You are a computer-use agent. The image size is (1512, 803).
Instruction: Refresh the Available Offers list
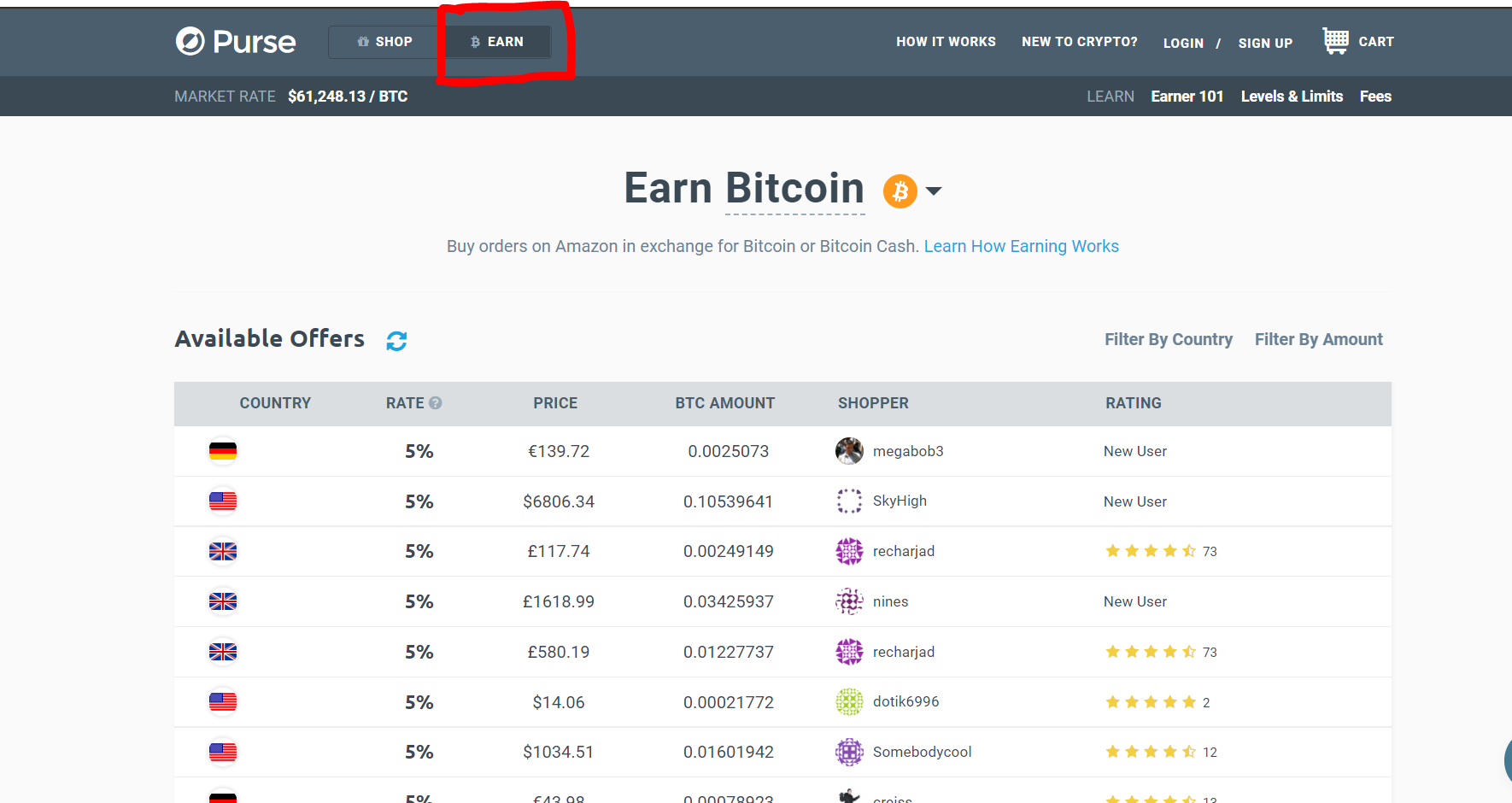coord(396,341)
